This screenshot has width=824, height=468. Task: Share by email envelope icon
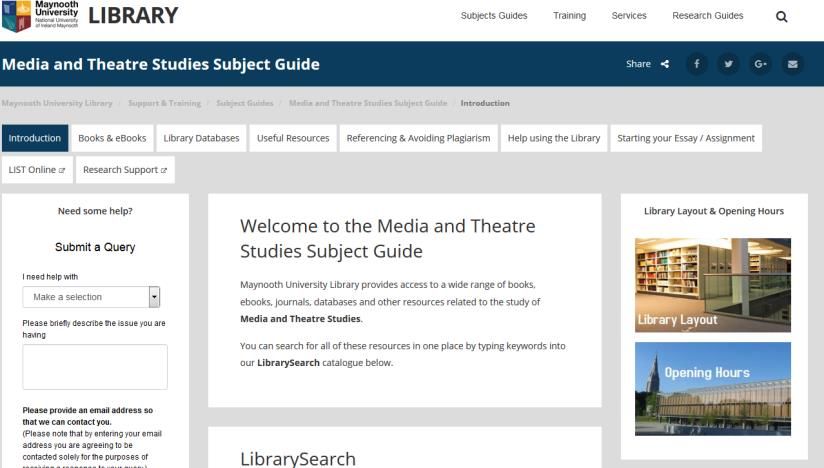coord(792,64)
